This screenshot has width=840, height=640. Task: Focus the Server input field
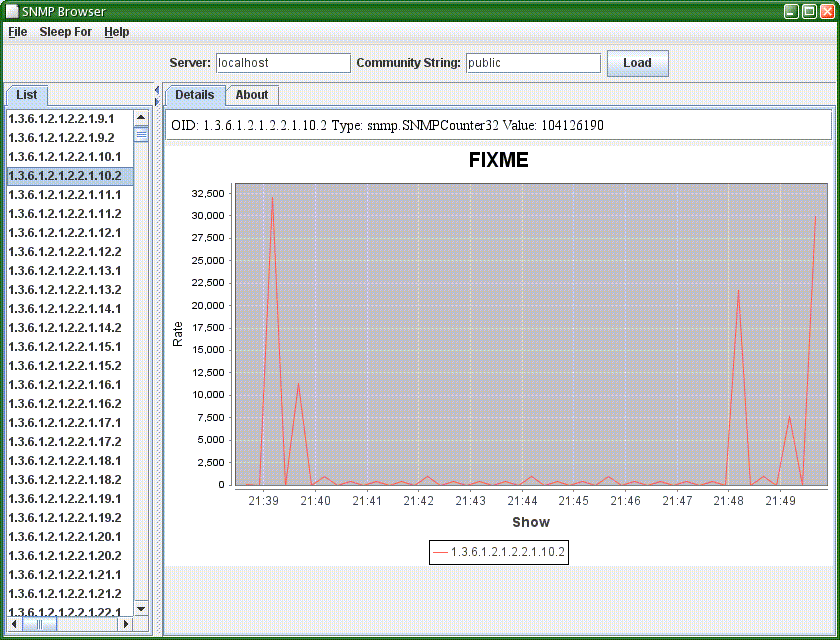pyautogui.click(x=283, y=63)
